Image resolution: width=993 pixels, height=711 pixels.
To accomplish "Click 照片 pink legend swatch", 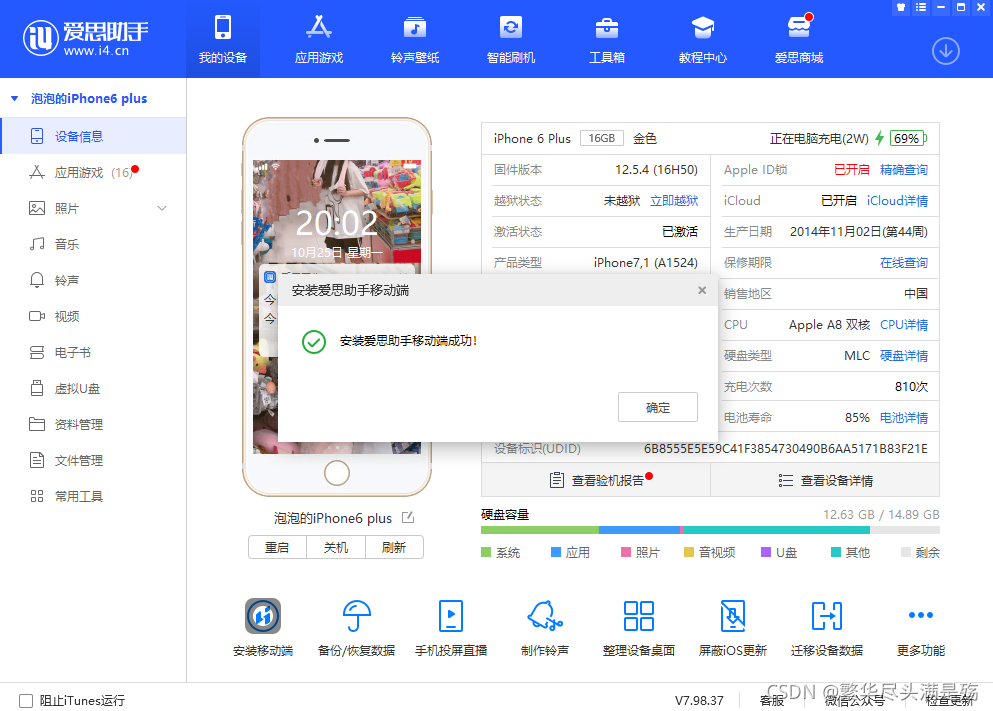I will [x=626, y=552].
